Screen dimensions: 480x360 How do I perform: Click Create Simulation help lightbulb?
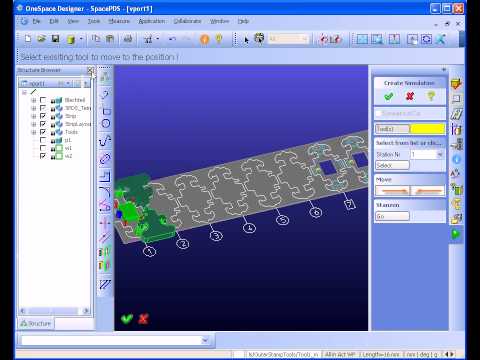[431, 97]
